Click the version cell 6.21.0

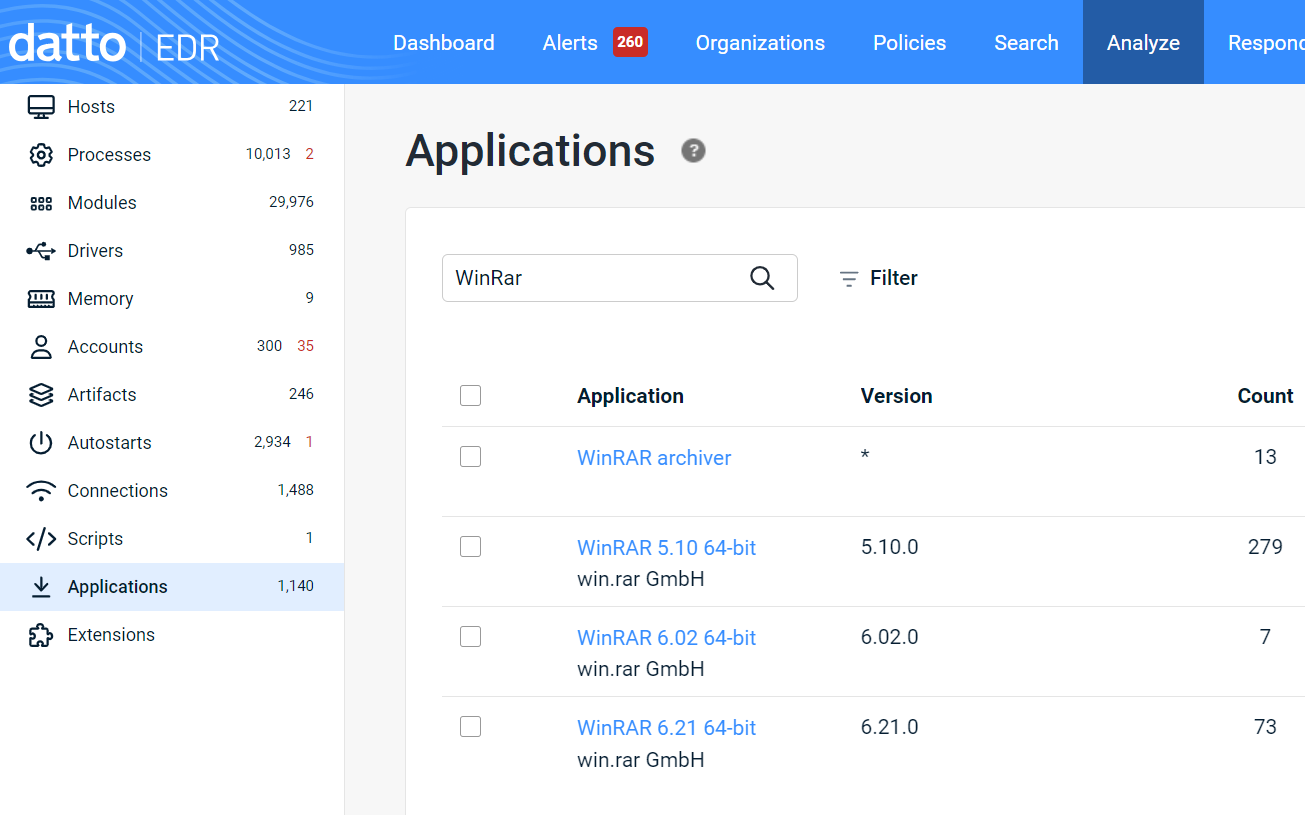[889, 727]
